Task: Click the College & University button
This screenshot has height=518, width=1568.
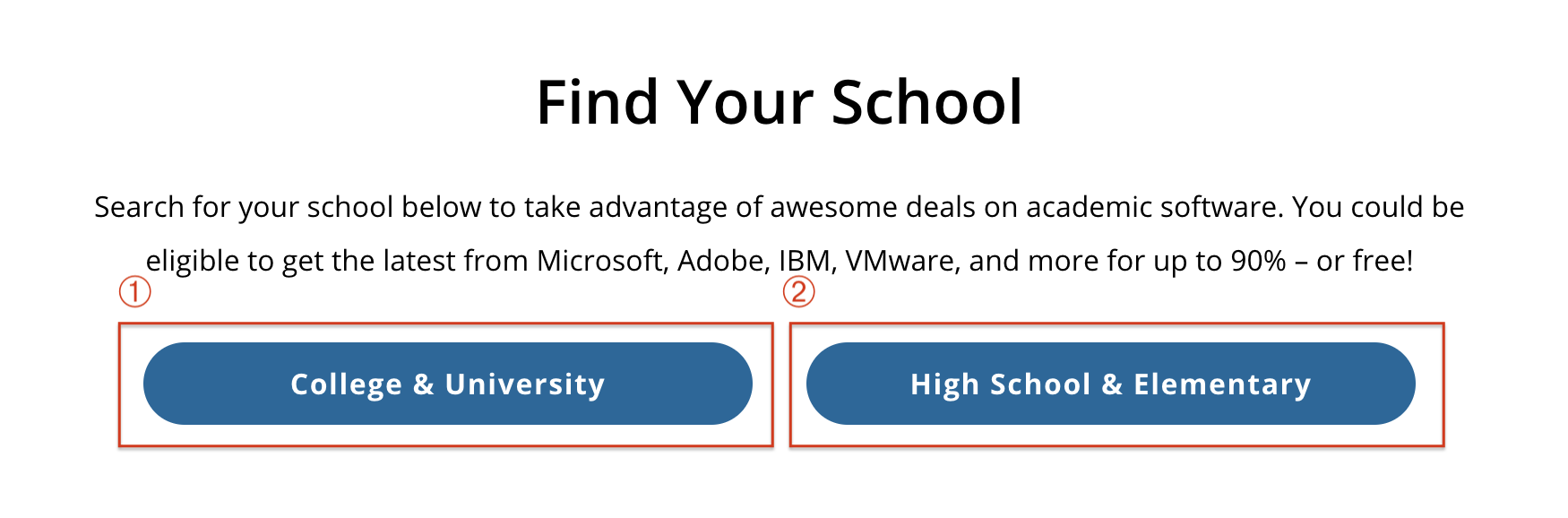Action: (447, 384)
